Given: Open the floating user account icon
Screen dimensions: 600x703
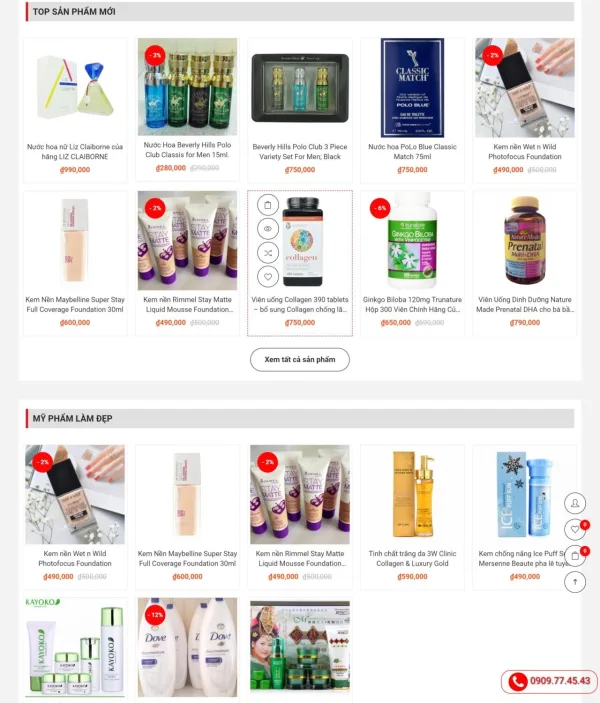Looking at the screenshot, I should tap(575, 503).
